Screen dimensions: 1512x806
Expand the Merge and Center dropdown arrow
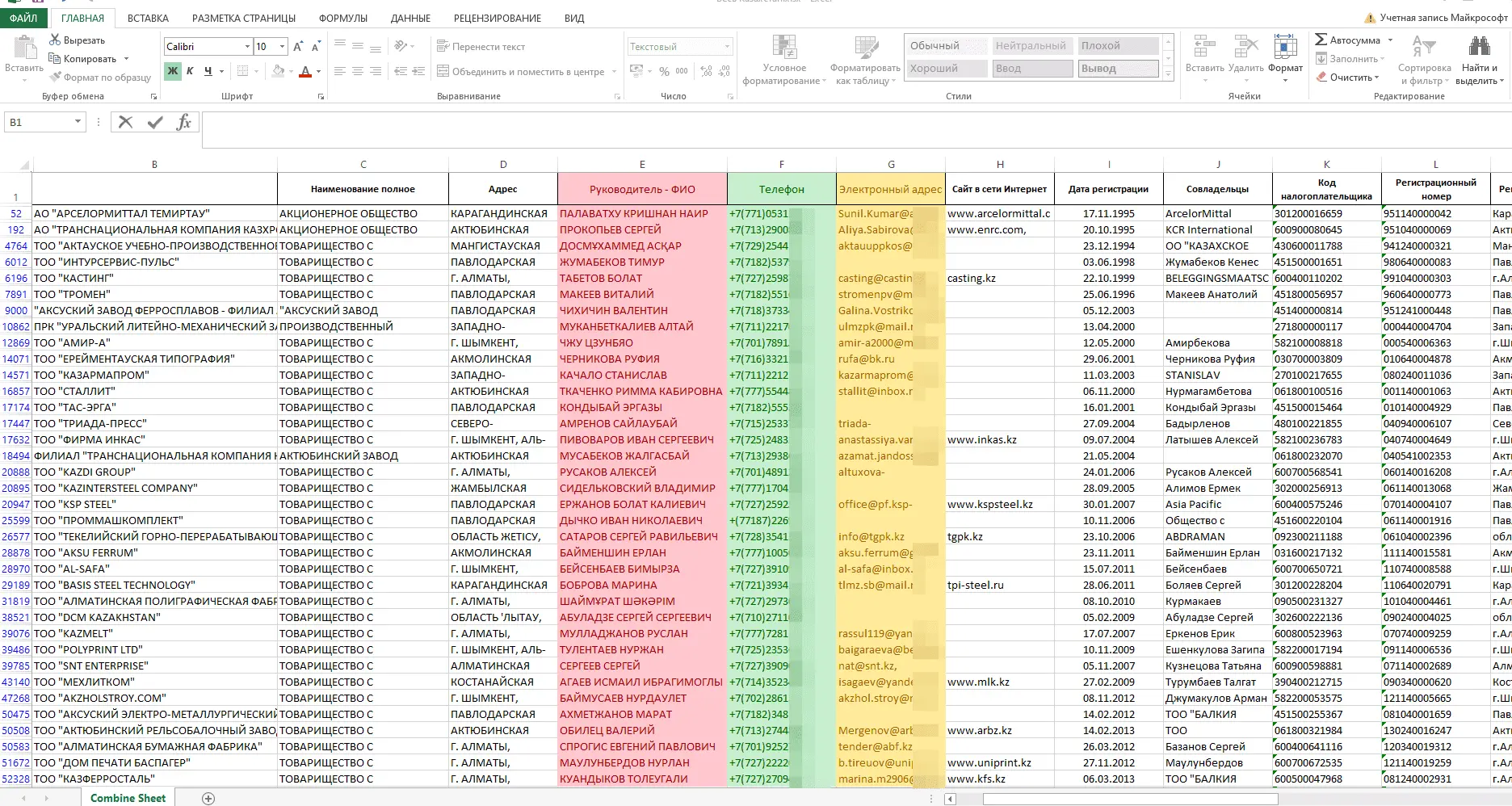(615, 72)
